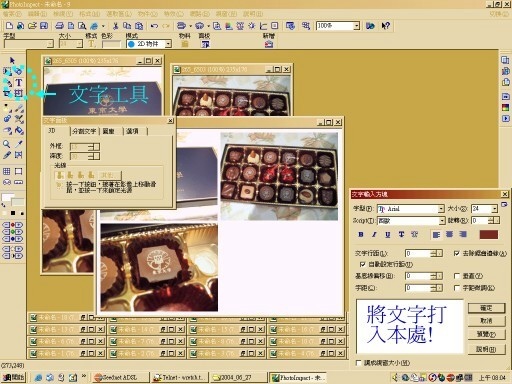Screen dimensions: 512x384
Task: Open the Telnet taskbar item
Action: tap(180, 377)
